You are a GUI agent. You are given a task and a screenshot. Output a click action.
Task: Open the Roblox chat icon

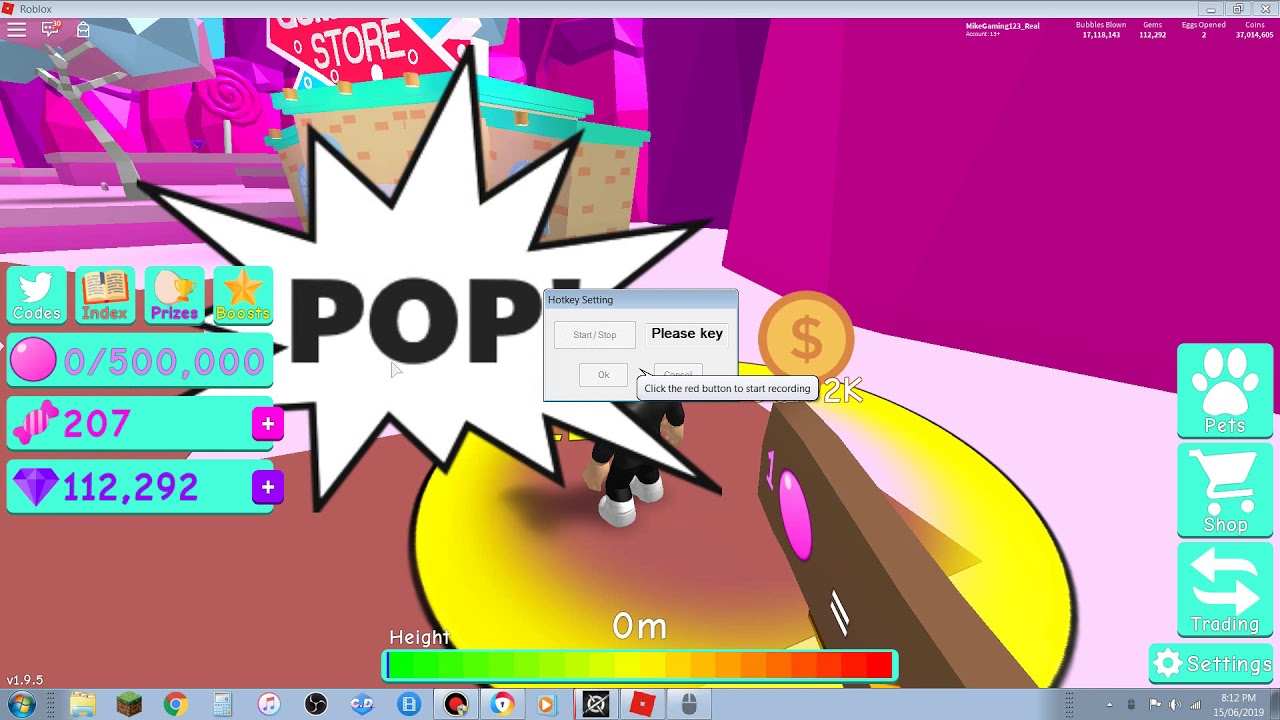(50, 30)
